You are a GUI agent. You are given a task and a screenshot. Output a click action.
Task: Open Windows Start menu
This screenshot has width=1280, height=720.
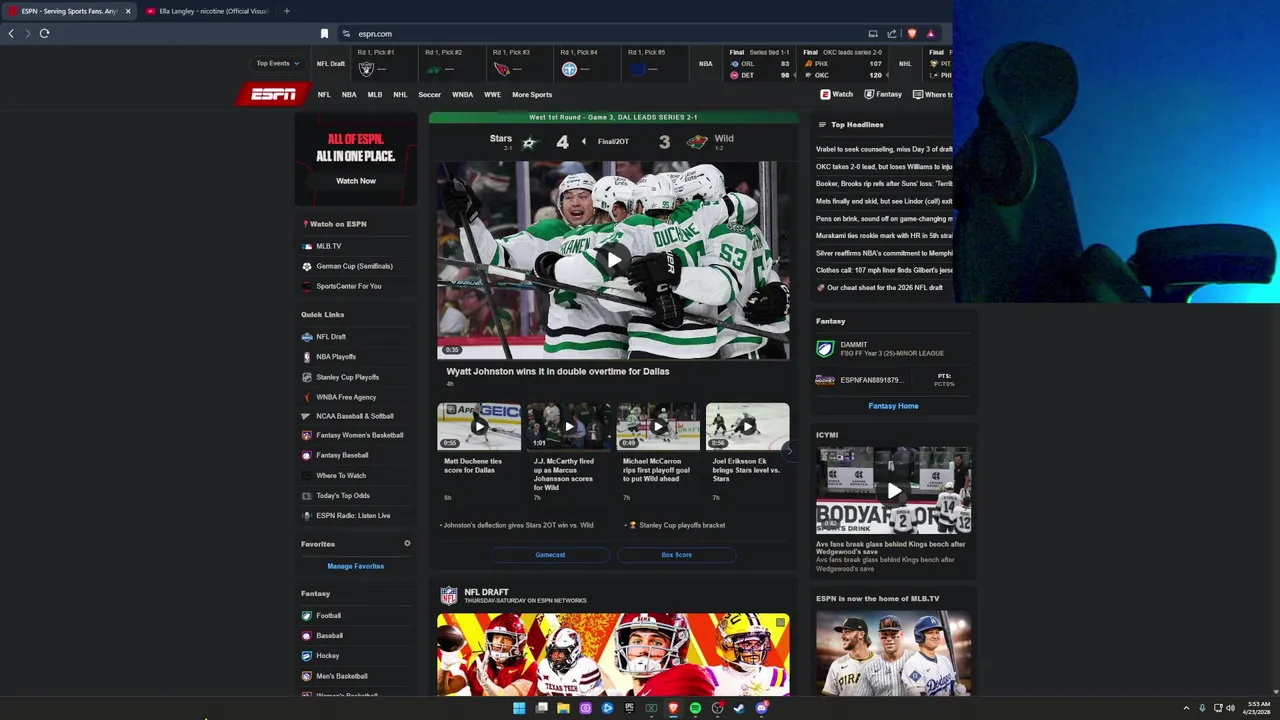(x=519, y=708)
